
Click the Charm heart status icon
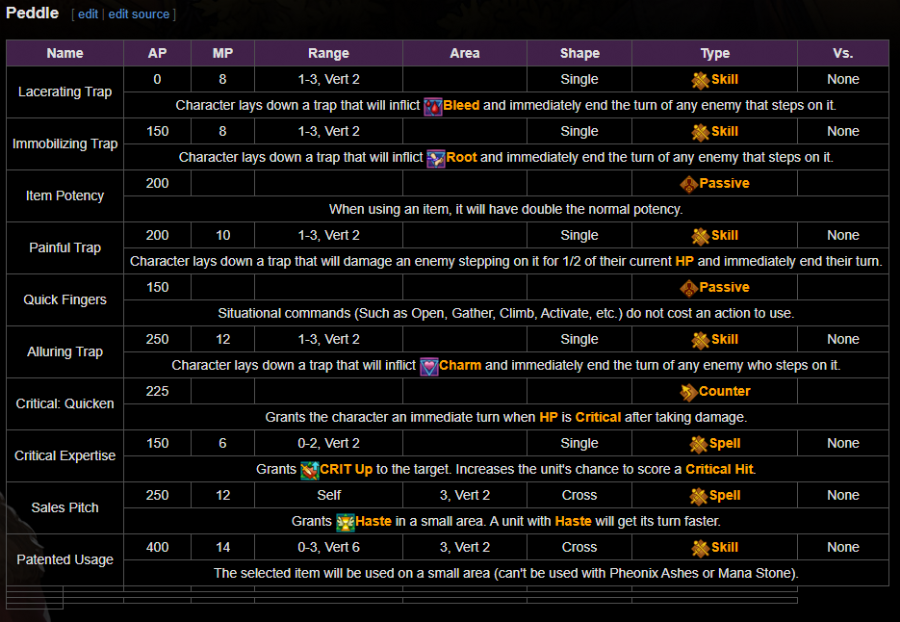pos(429,366)
